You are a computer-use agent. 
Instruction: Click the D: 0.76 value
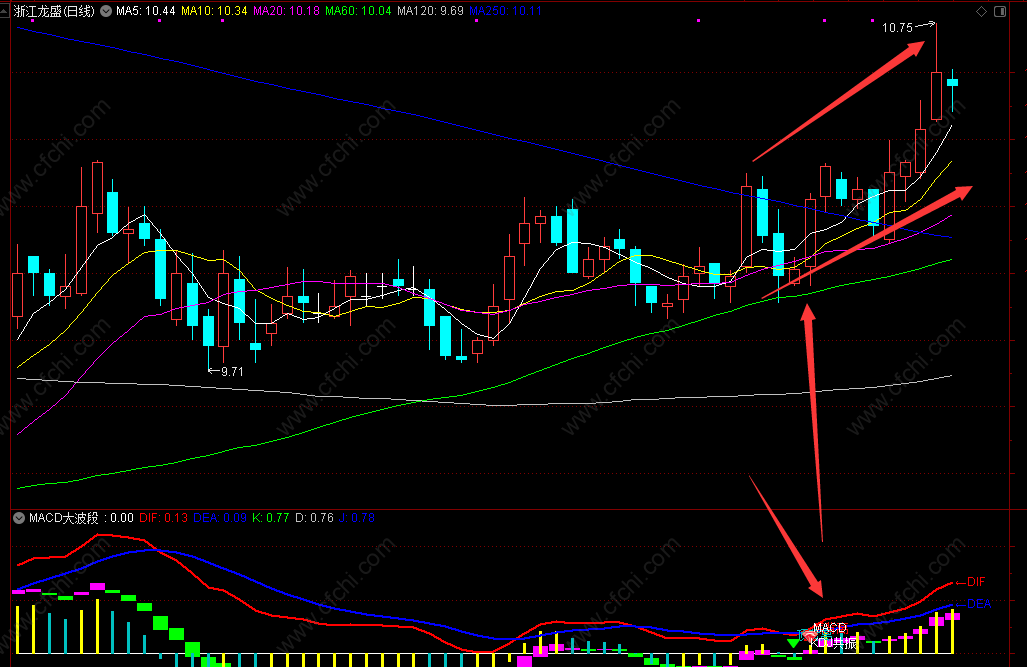tap(314, 518)
